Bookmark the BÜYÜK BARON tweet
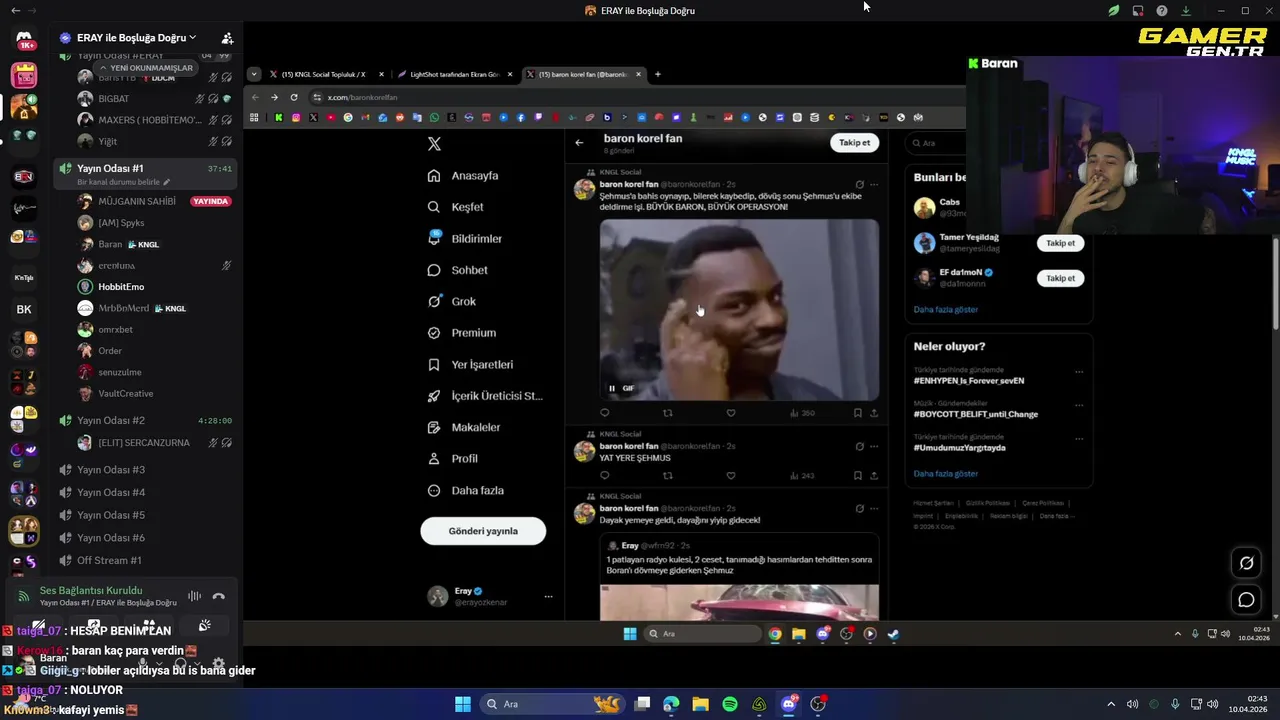This screenshot has height=720, width=1280. pyautogui.click(x=858, y=413)
